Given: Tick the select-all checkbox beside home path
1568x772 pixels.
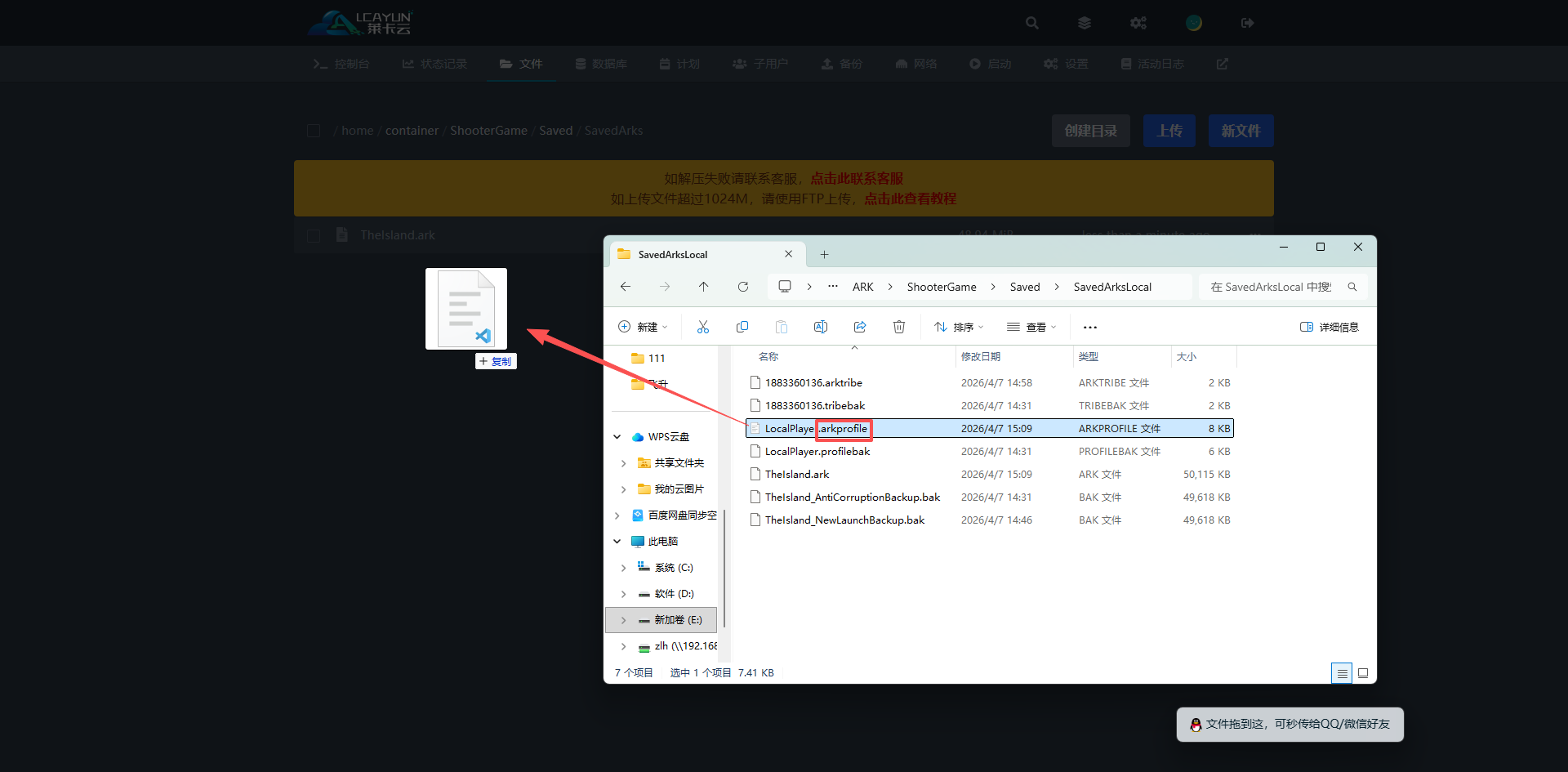Looking at the screenshot, I should (314, 131).
